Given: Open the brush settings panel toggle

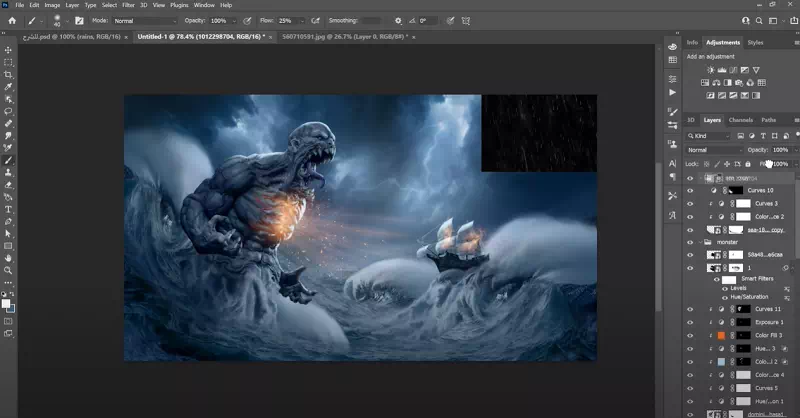Looking at the screenshot, I should click(x=79, y=21).
